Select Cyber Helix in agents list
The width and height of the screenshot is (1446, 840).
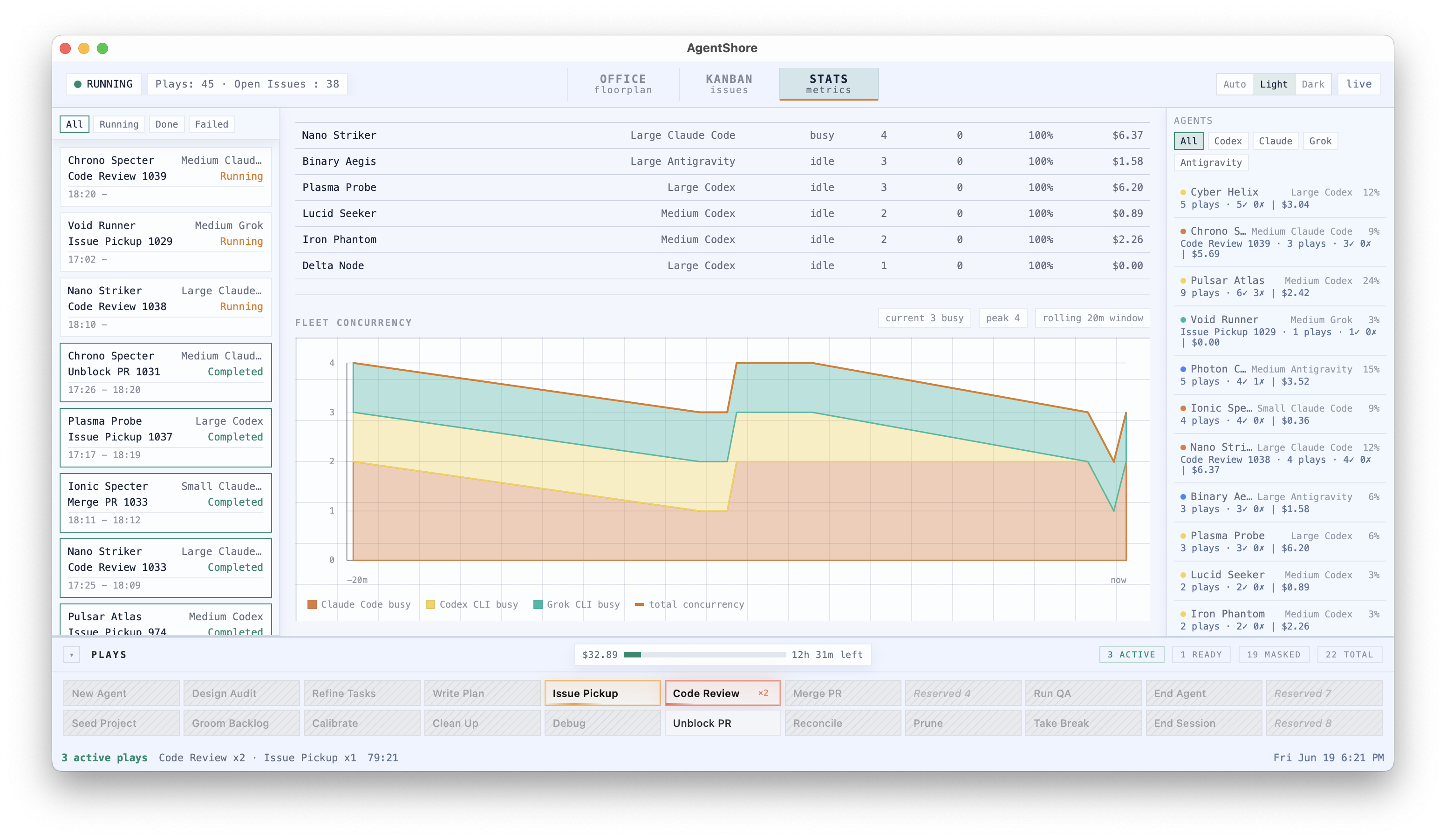pyautogui.click(x=1280, y=198)
